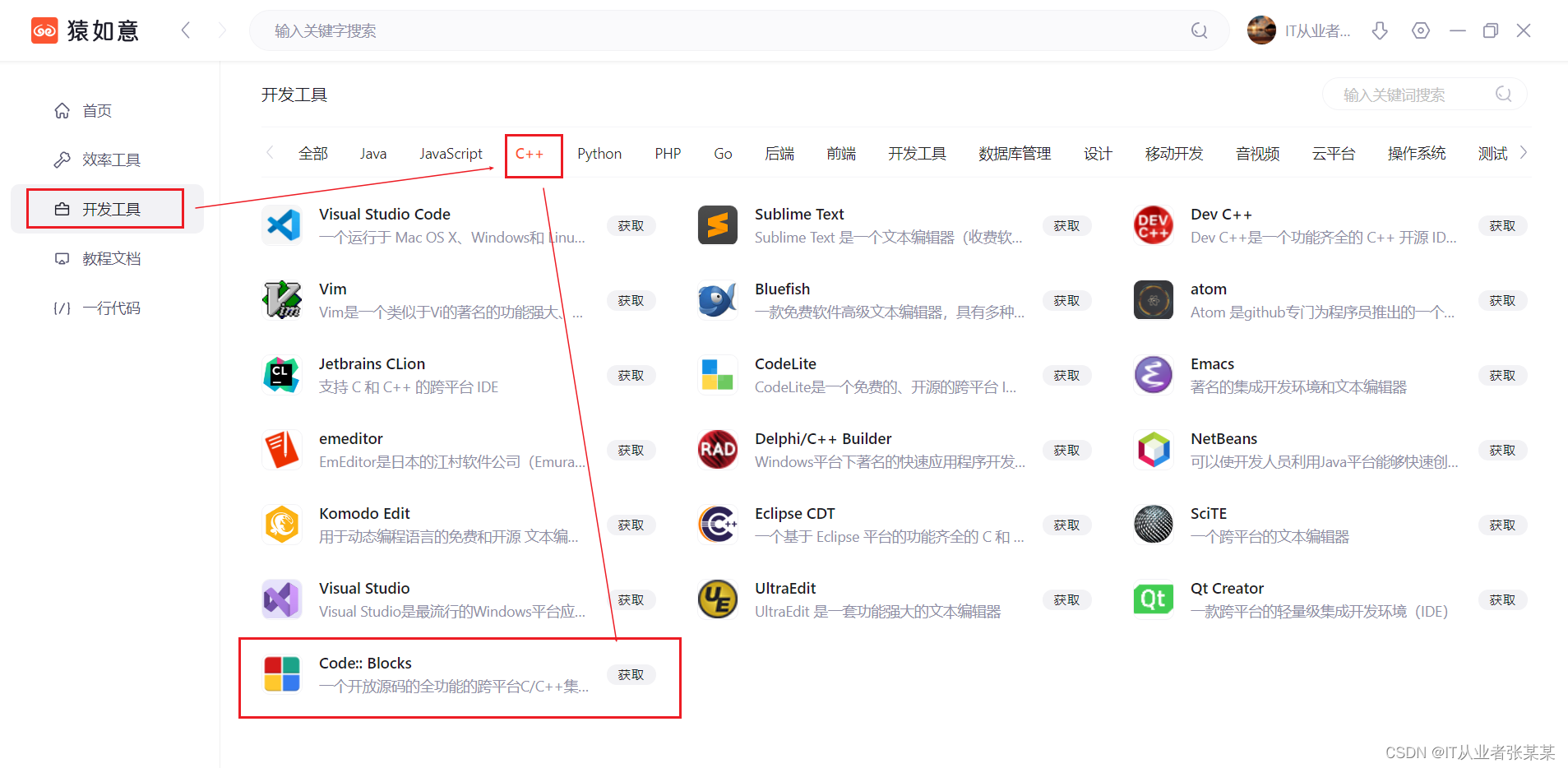Focus the 开发工具 page search field
This screenshot has width=1568, height=768.
1424,95
